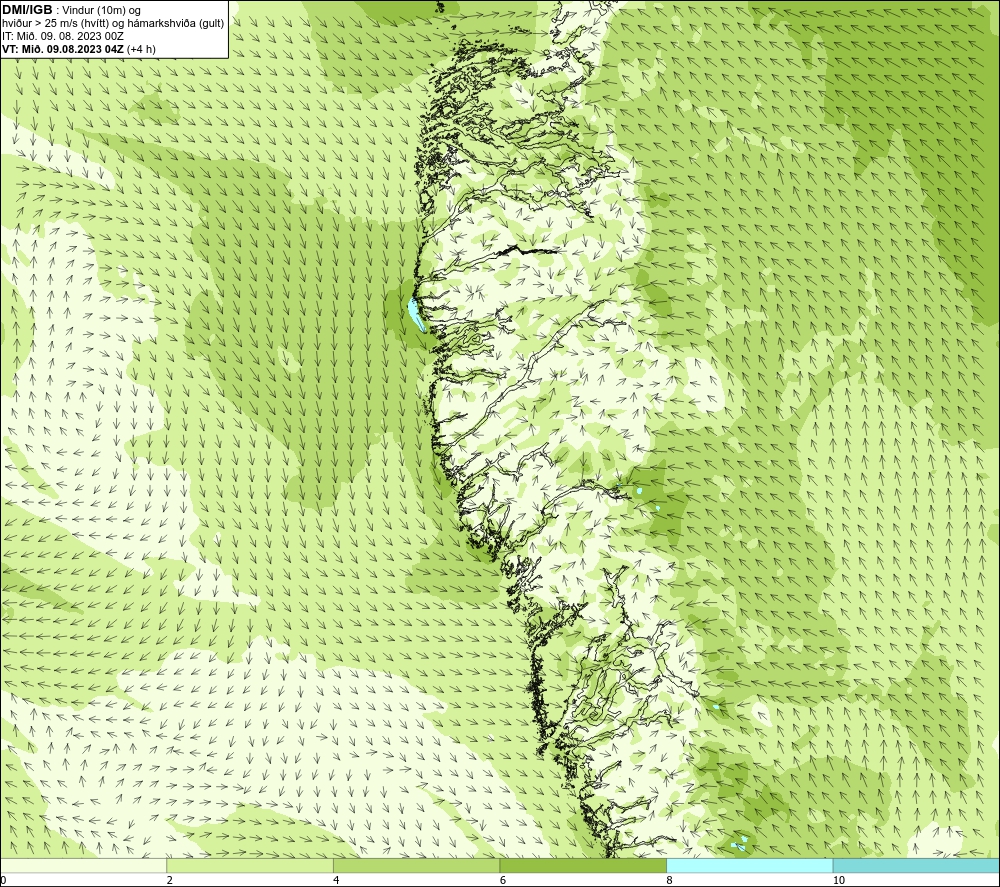The height and width of the screenshot is (887, 1000).
Task: Click the legend scale label "2"
Action: click(x=169, y=880)
